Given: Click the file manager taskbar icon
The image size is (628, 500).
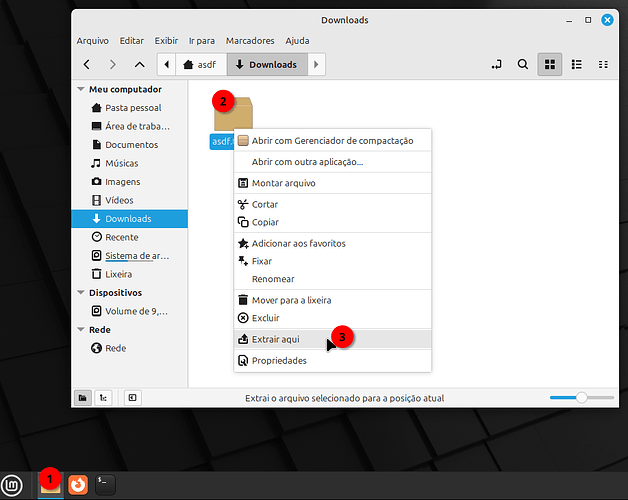Looking at the screenshot, I should (50, 485).
